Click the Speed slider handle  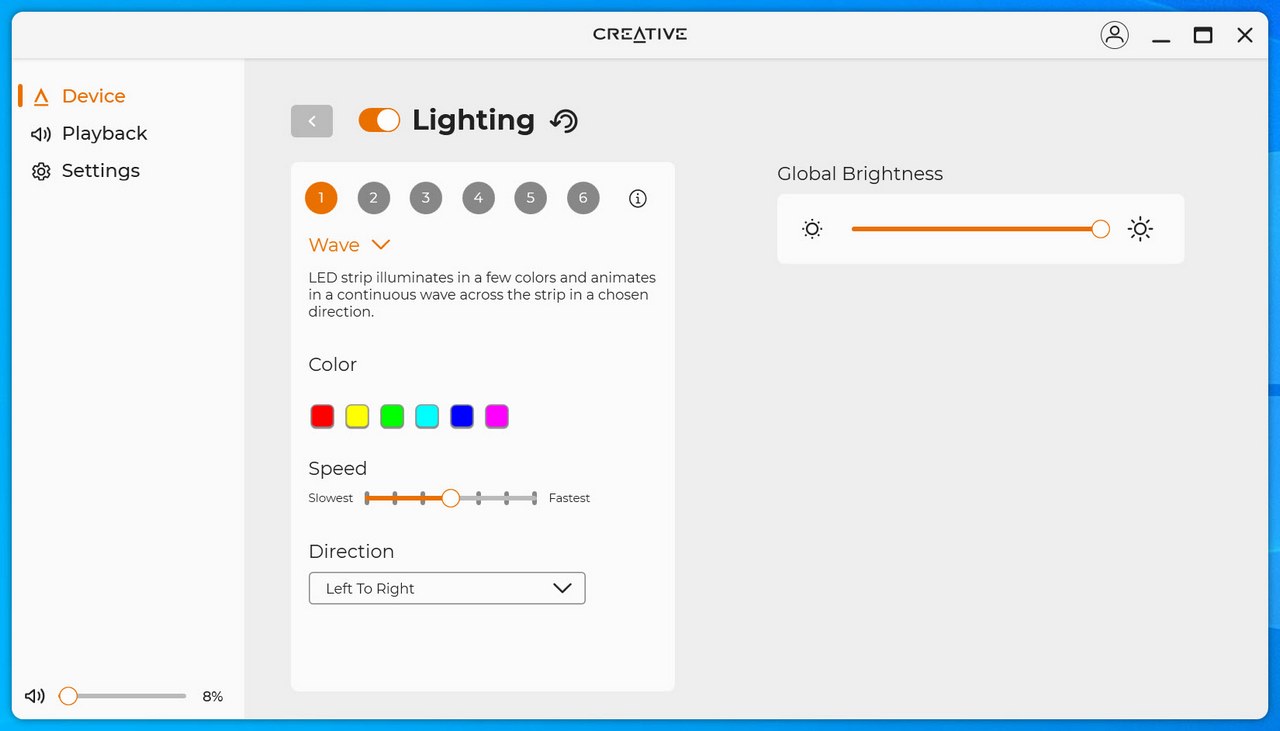tap(451, 498)
